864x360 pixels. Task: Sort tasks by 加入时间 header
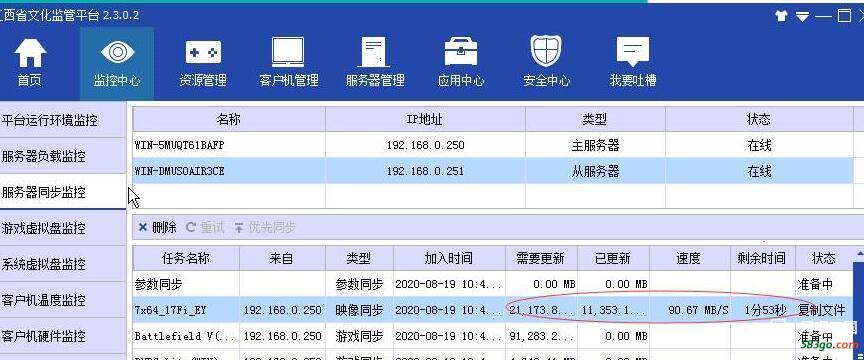(449, 258)
